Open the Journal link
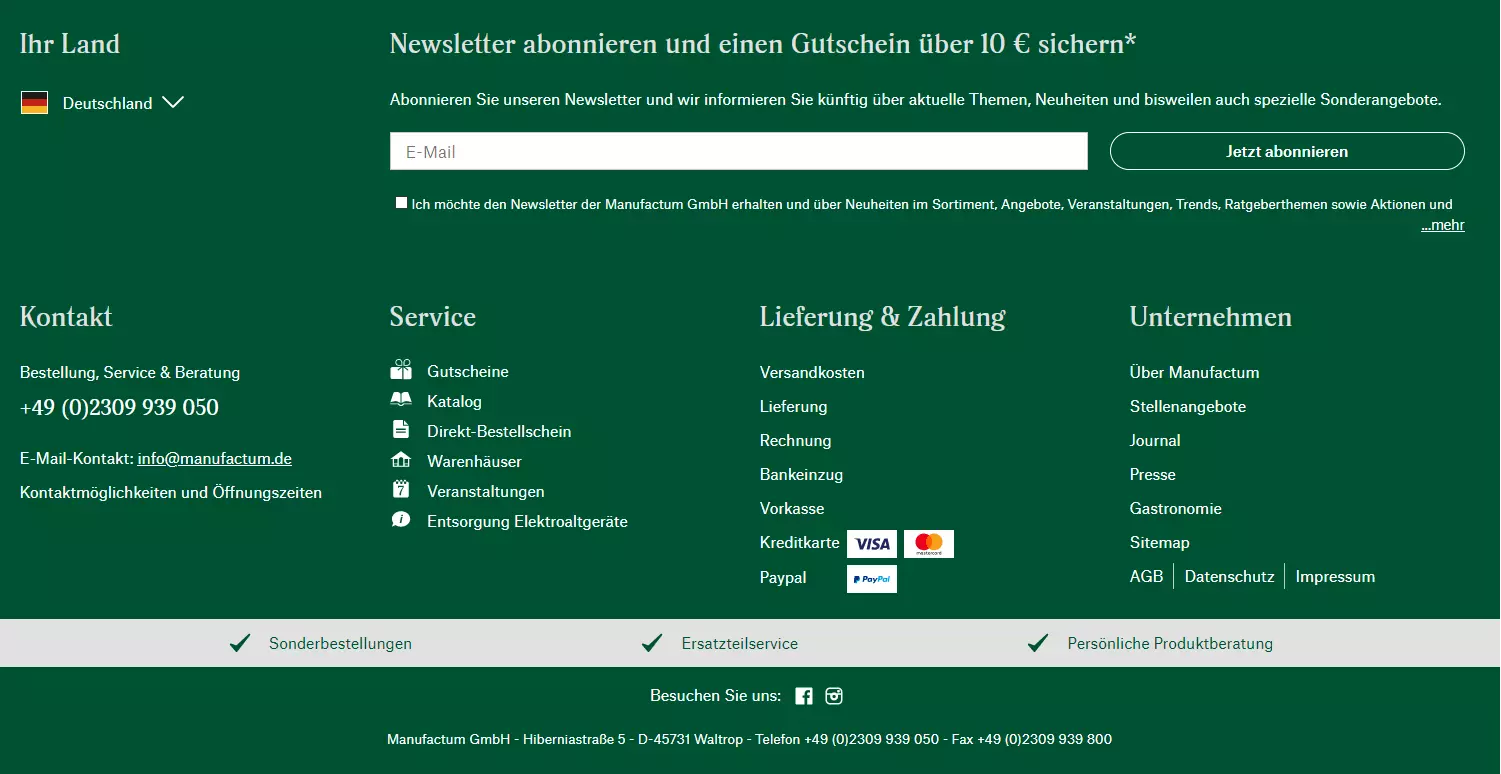1501x774 pixels. [1155, 440]
